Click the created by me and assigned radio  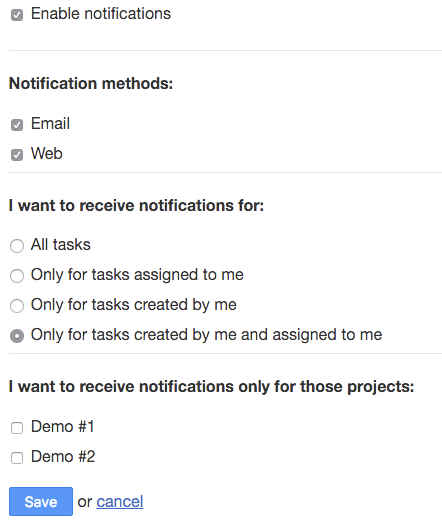coord(17,336)
